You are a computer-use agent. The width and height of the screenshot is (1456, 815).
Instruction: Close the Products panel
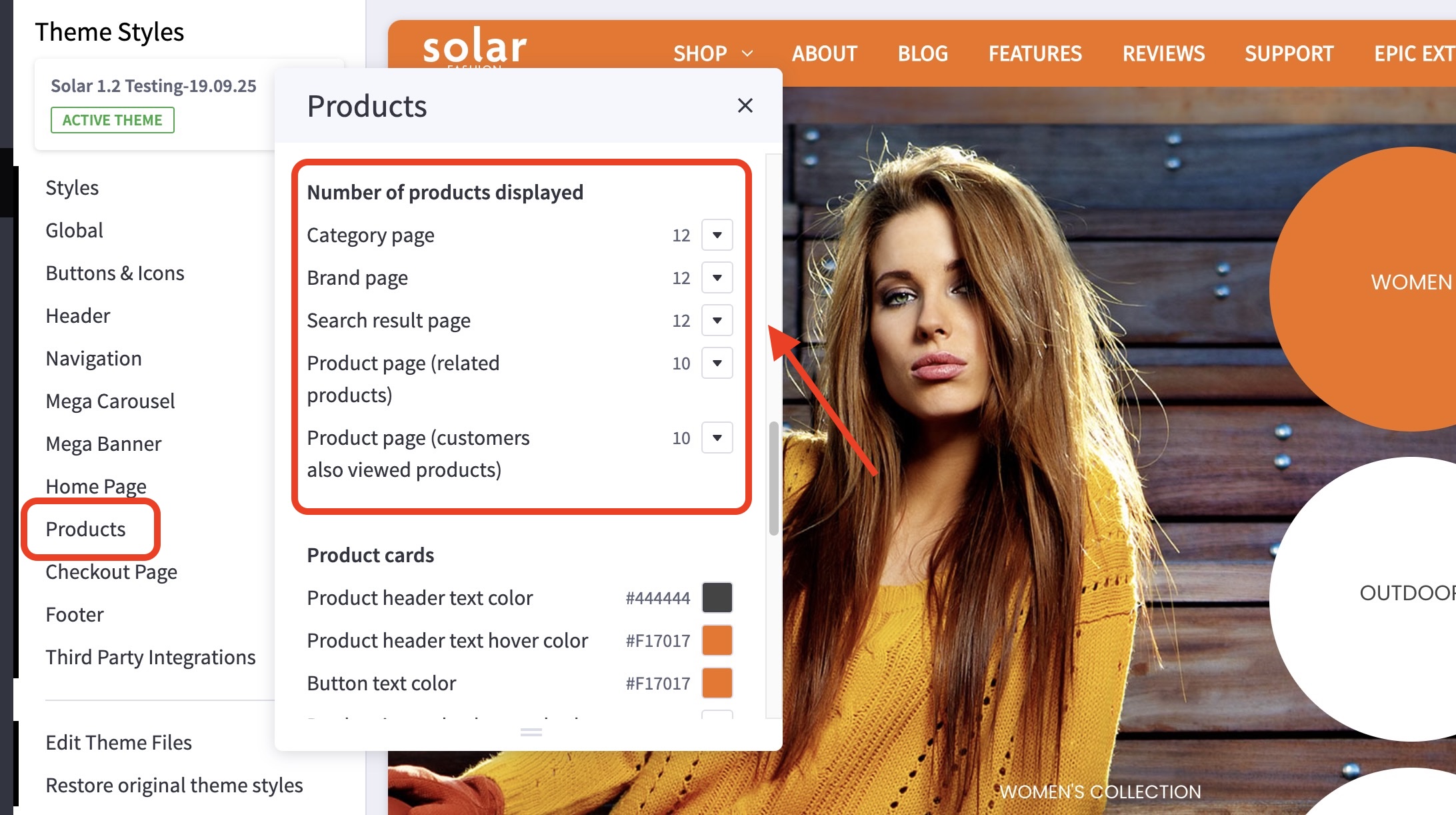745,105
